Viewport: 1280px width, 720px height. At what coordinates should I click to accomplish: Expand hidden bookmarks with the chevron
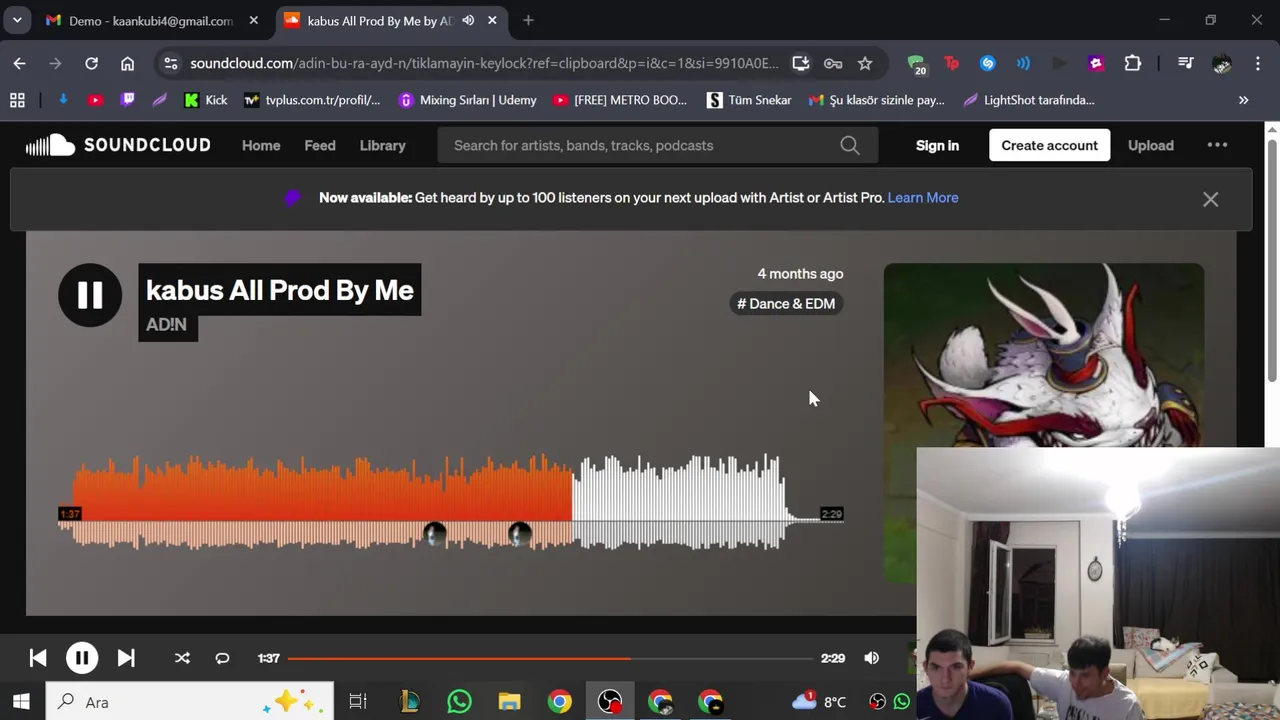pos(1243,100)
